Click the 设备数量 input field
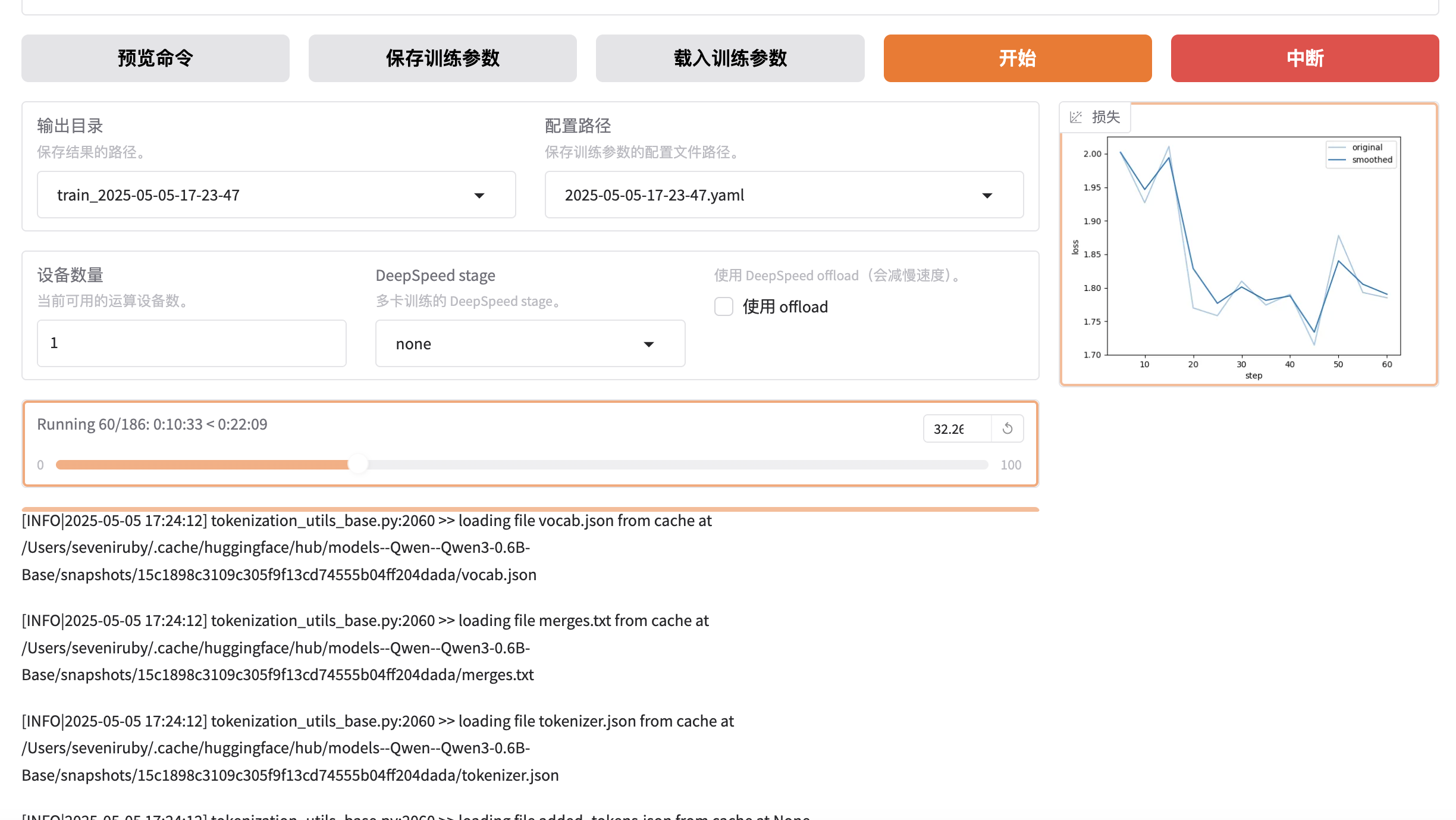The image size is (1456, 820). click(x=192, y=343)
